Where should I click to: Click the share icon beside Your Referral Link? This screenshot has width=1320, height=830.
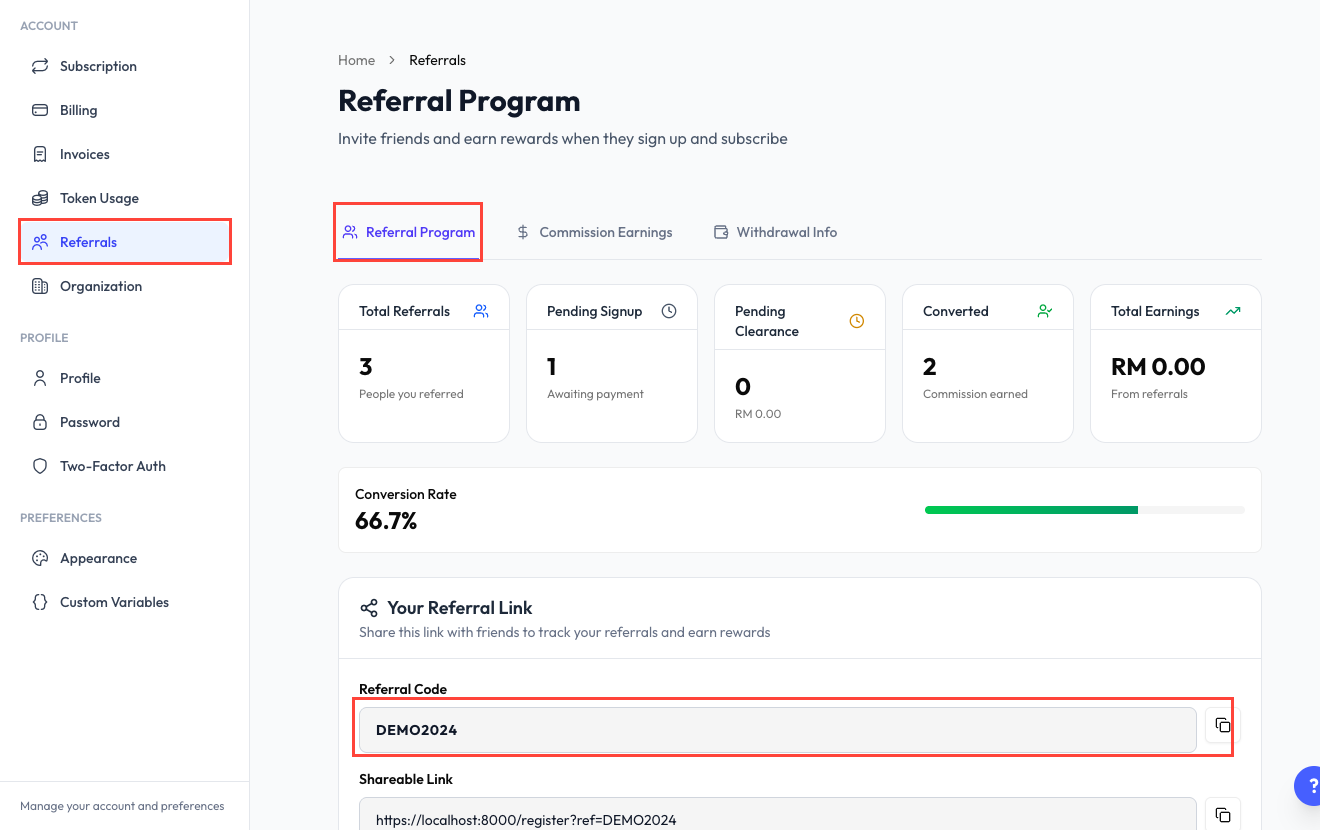click(369, 608)
